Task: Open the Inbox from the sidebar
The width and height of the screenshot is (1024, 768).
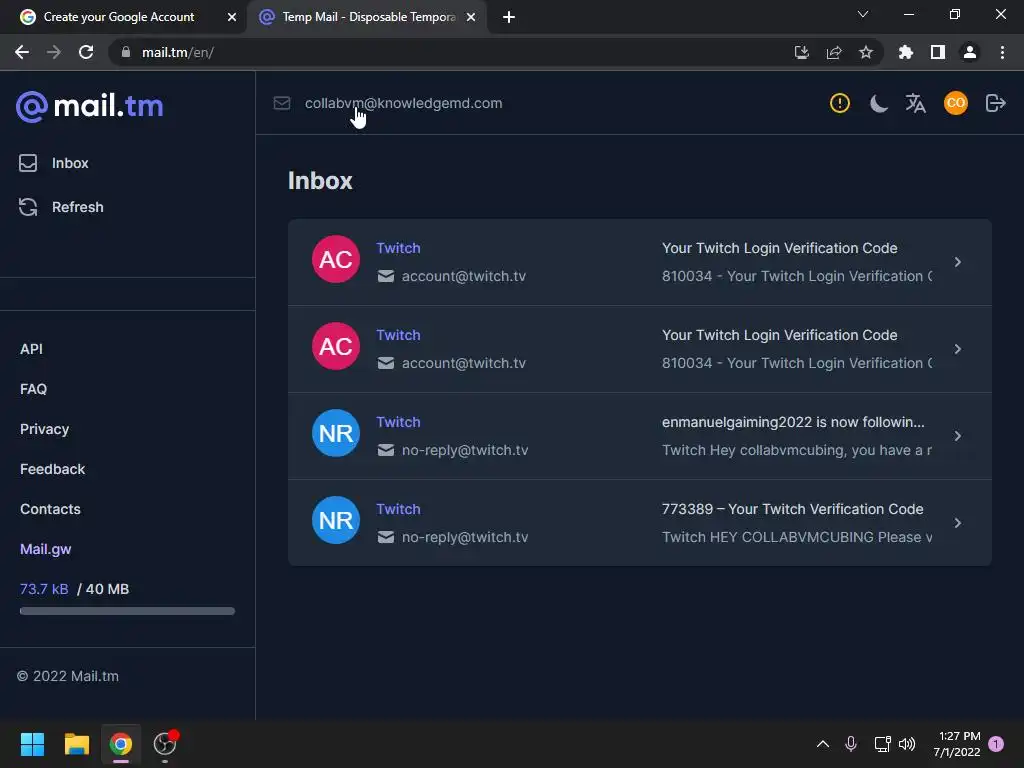Action: [54, 163]
